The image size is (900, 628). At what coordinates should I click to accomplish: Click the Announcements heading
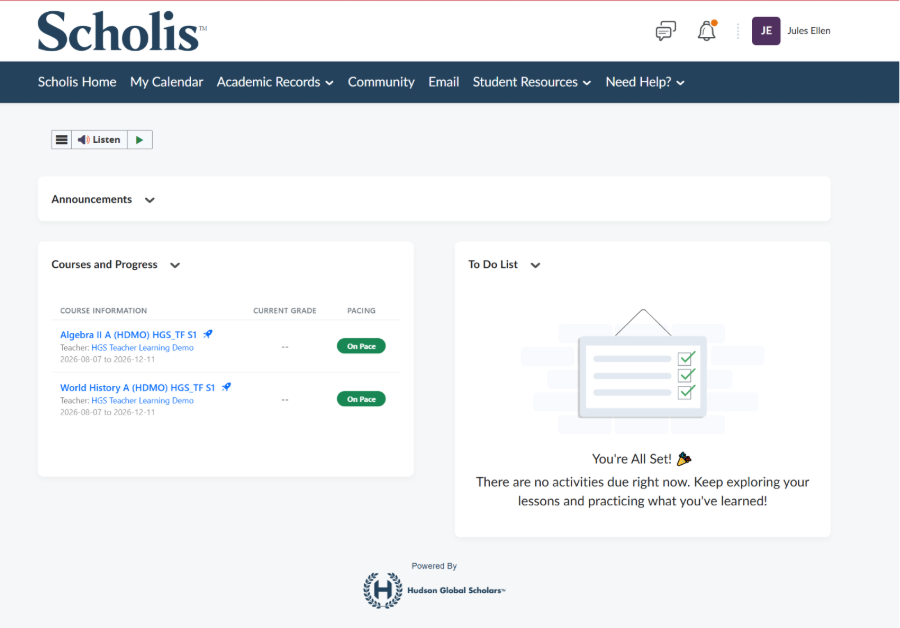click(92, 199)
